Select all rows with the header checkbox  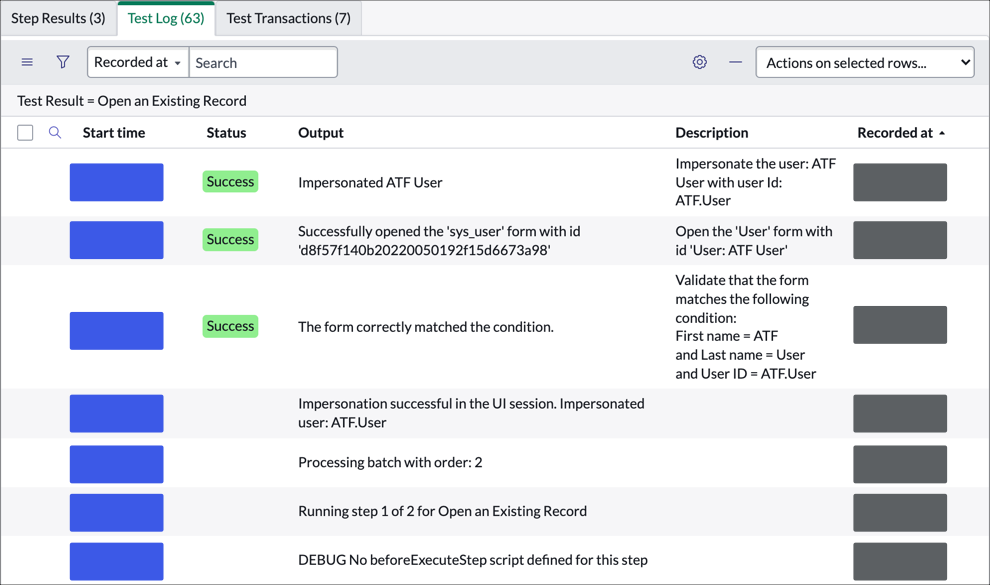(25, 132)
